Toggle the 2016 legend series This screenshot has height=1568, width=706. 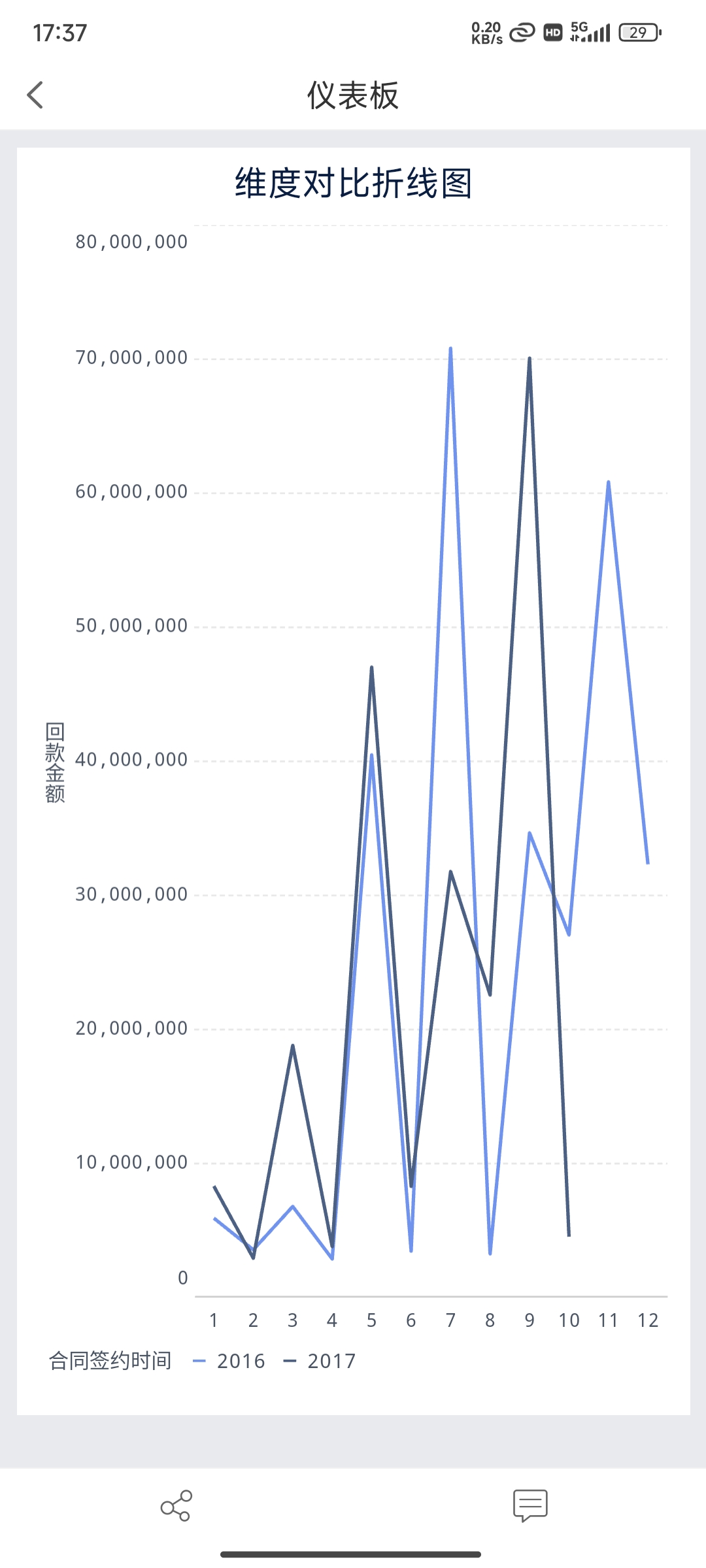coord(241,1361)
